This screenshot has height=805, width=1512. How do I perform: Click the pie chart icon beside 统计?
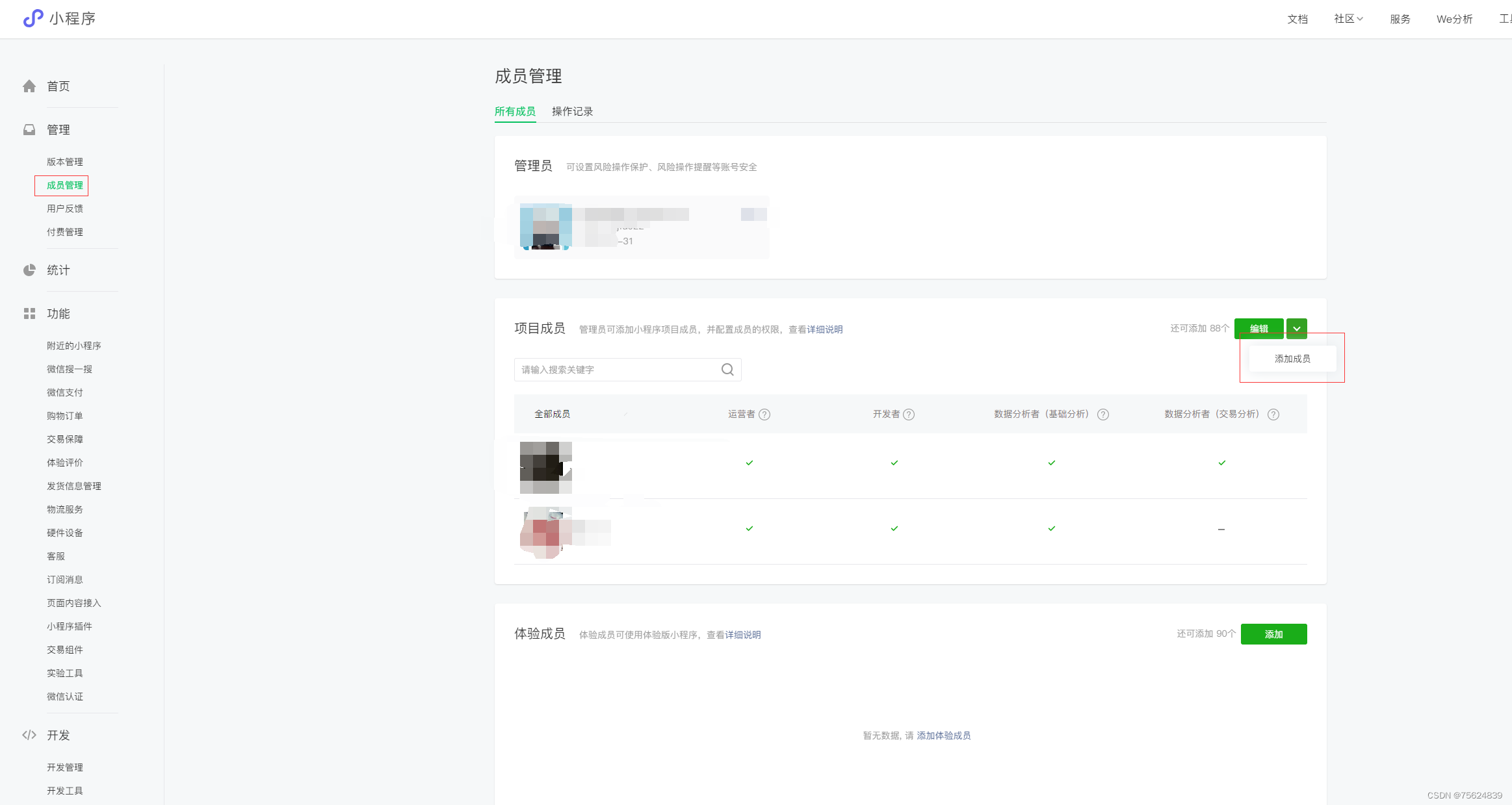(x=29, y=270)
